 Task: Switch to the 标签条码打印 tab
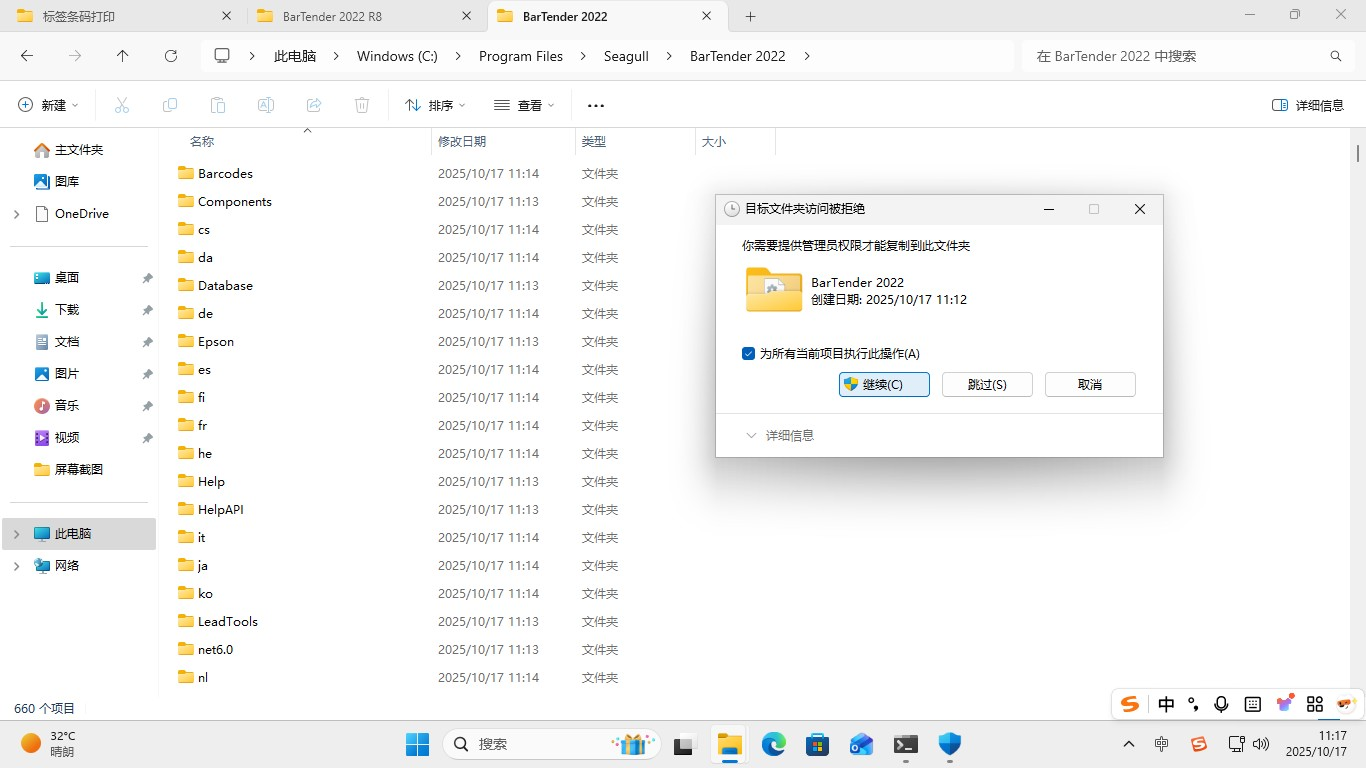tap(122, 16)
